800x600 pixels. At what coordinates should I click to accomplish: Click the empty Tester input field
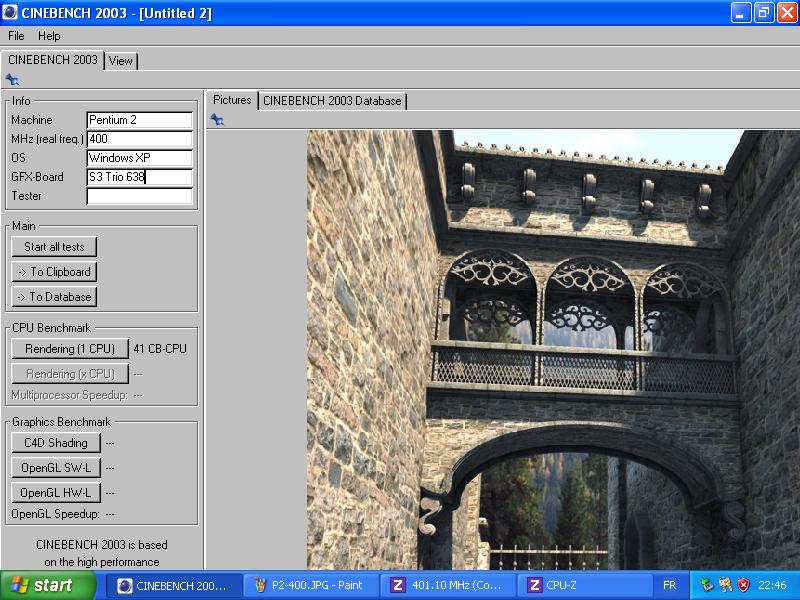coord(139,196)
